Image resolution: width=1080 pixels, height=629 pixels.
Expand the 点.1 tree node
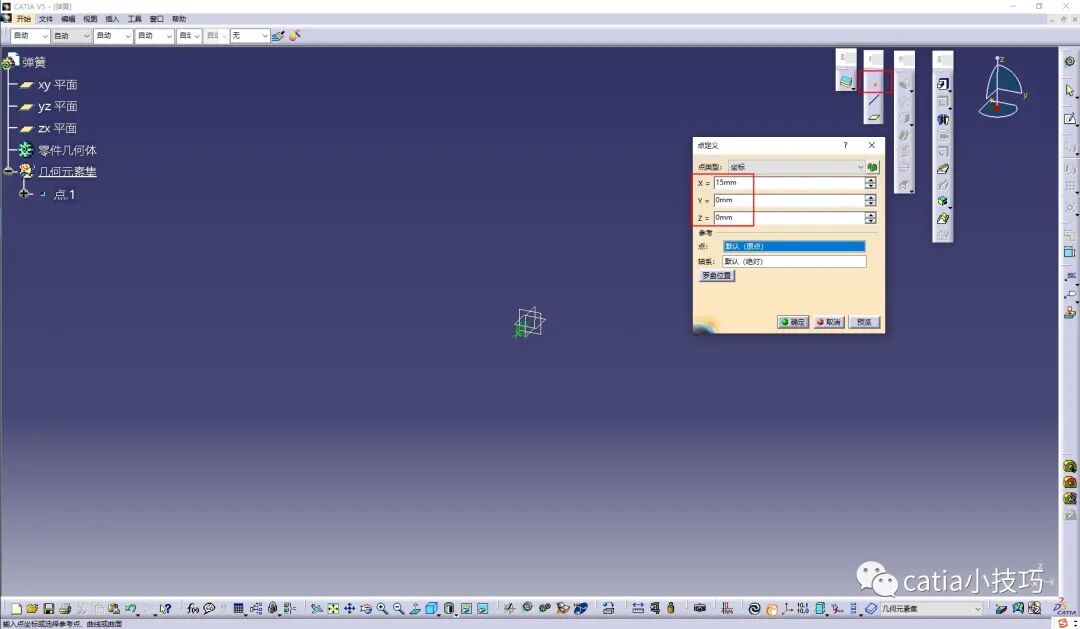[24, 194]
